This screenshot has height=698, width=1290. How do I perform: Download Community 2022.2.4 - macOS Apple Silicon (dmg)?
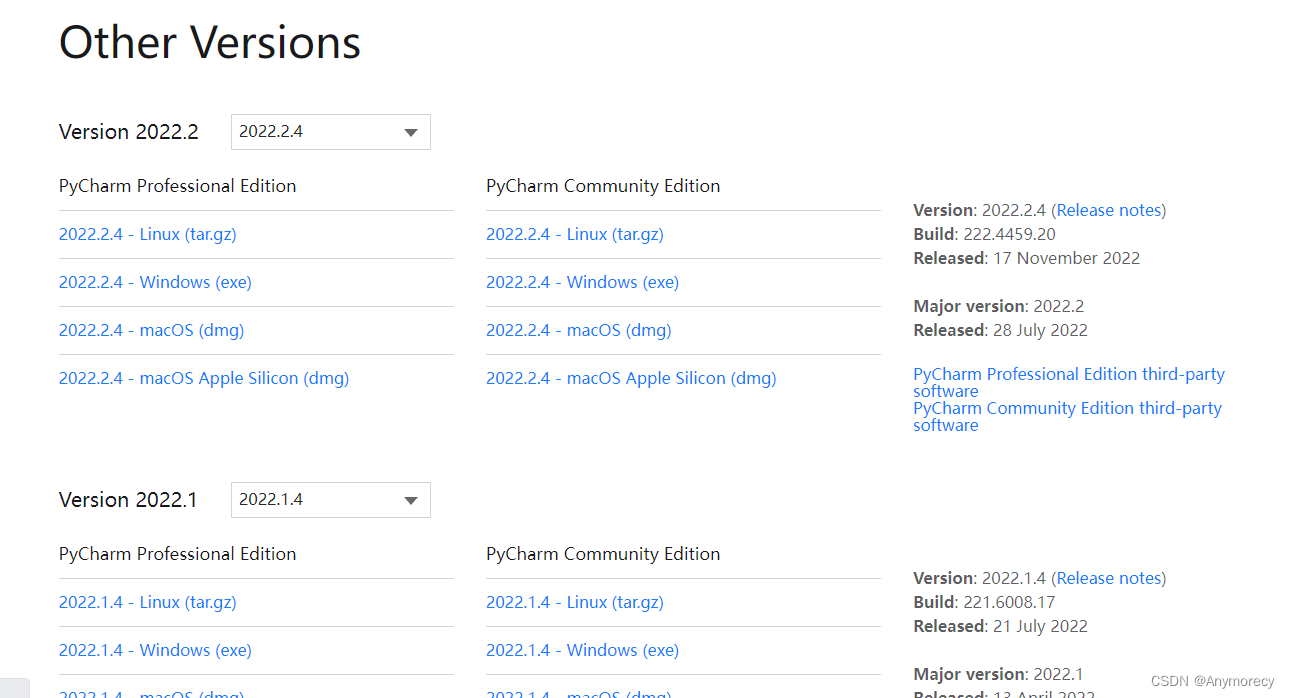tap(631, 378)
